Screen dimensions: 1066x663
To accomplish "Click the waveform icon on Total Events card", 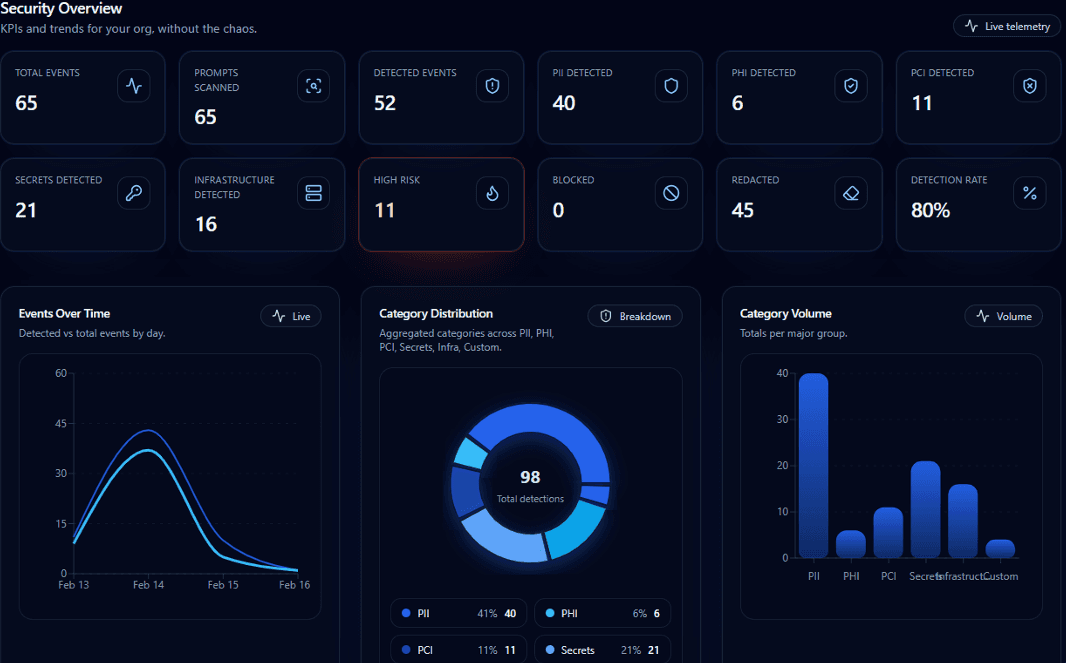I will coord(133,86).
